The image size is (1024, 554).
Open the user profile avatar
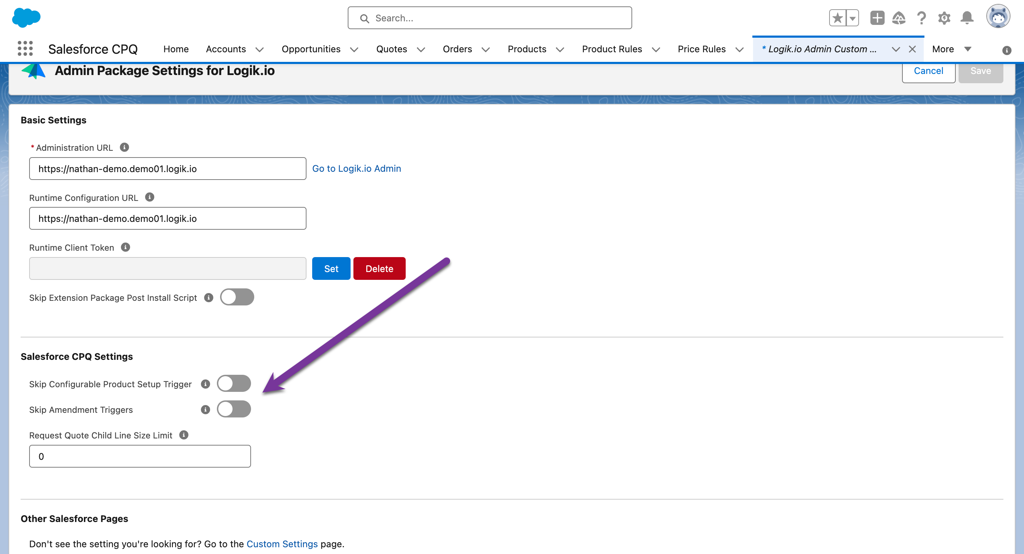(x=998, y=17)
